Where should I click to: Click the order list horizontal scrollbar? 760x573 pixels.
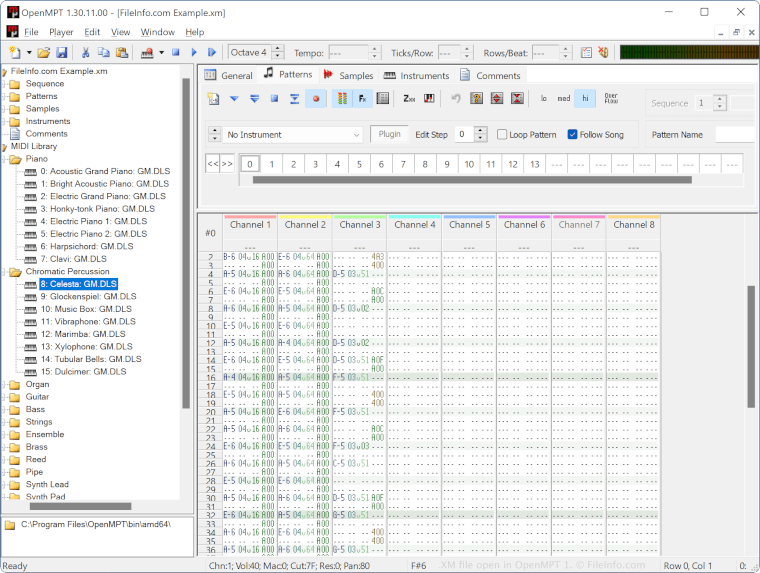[x=470, y=181]
